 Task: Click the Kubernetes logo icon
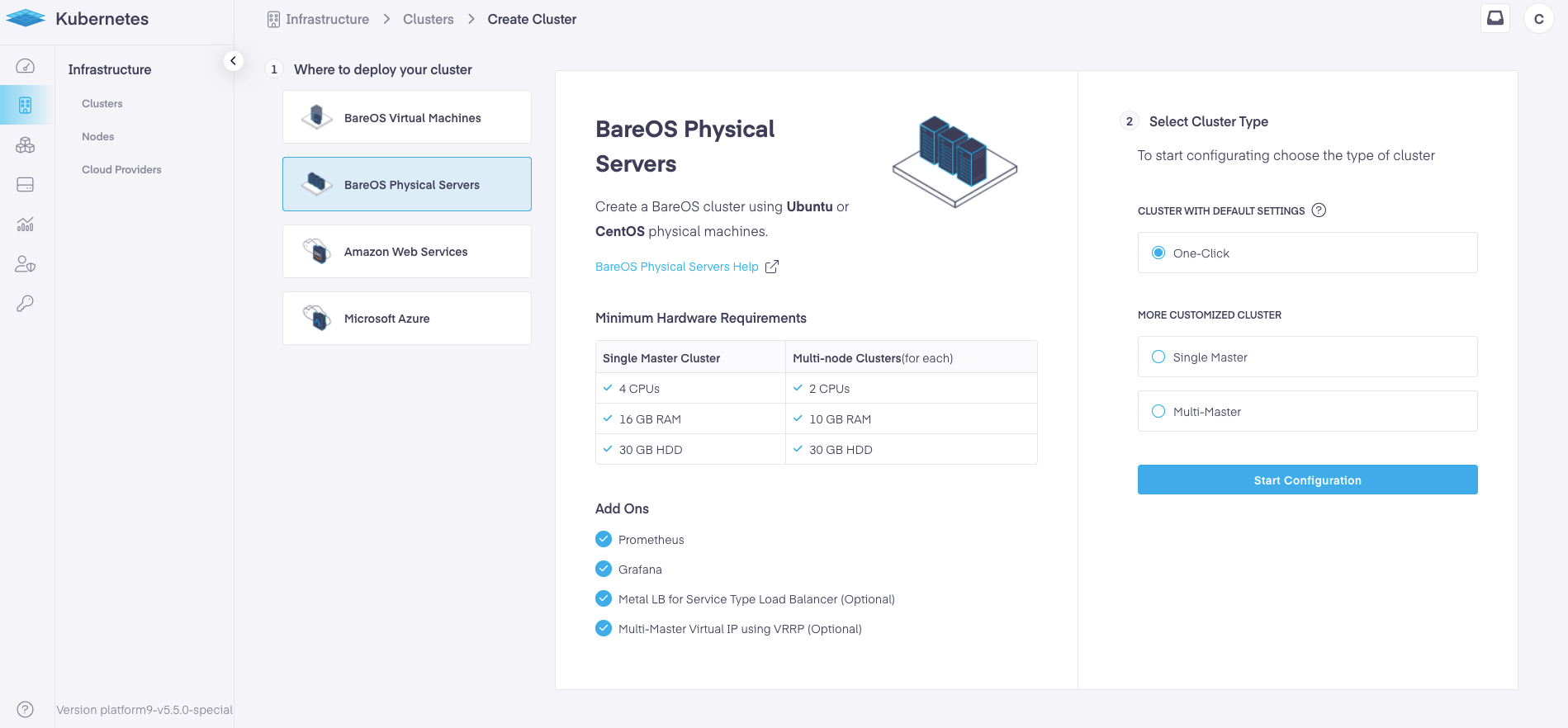(26, 18)
